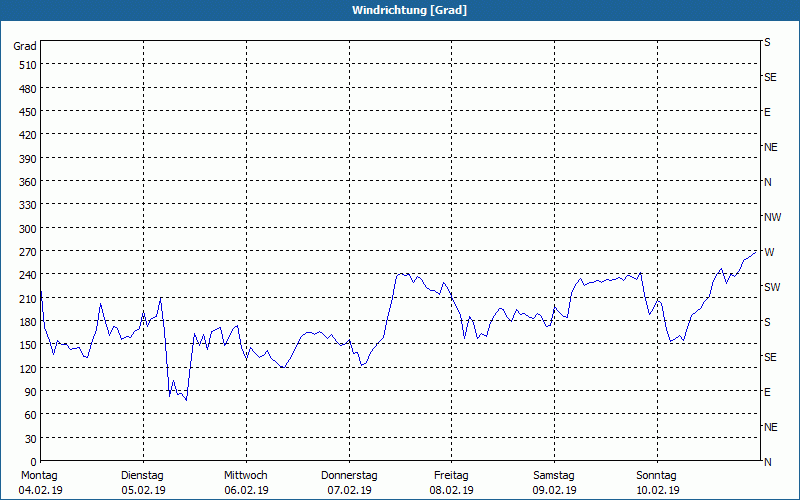Image resolution: width=800 pixels, height=500 pixels.
Task: Click the 'NW' compass label
Action: 772,217
